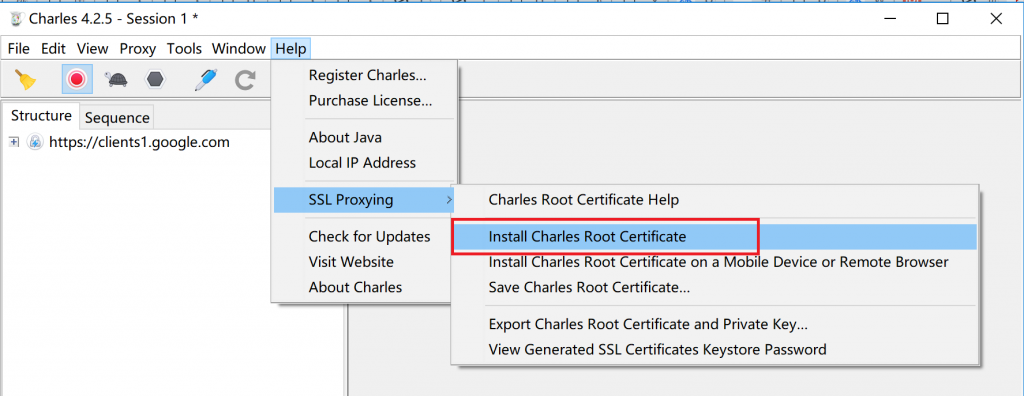Image resolution: width=1024 pixels, height=396 pixels.
Task: Toggle recording with the red record button
Action: 77,80
